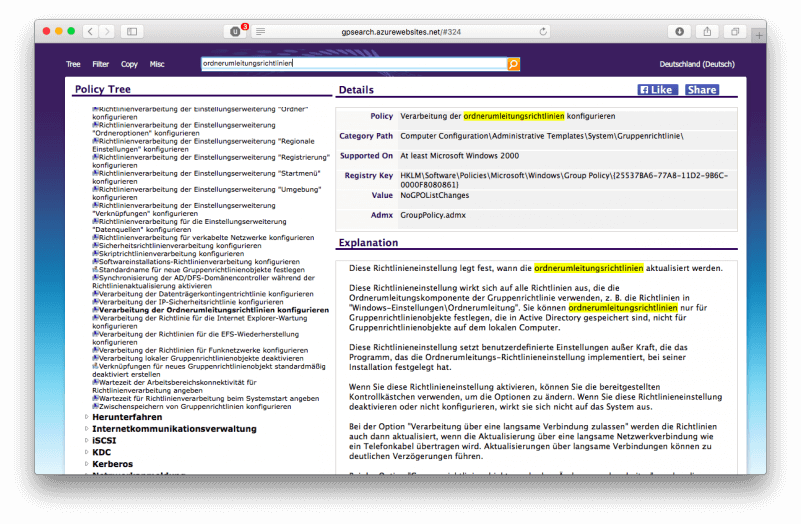Select Verarbeitung der Richtlinien für Funknetzwerke konfigurieren
Screen dimensions: 801x524
(200, 350)
